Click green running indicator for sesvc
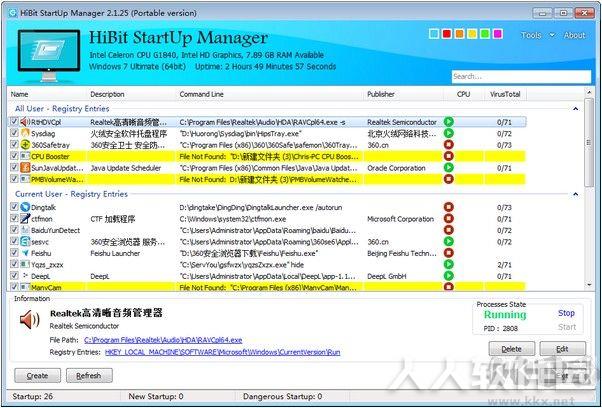Screen dimensions: 602x408 tap(448, 242)
